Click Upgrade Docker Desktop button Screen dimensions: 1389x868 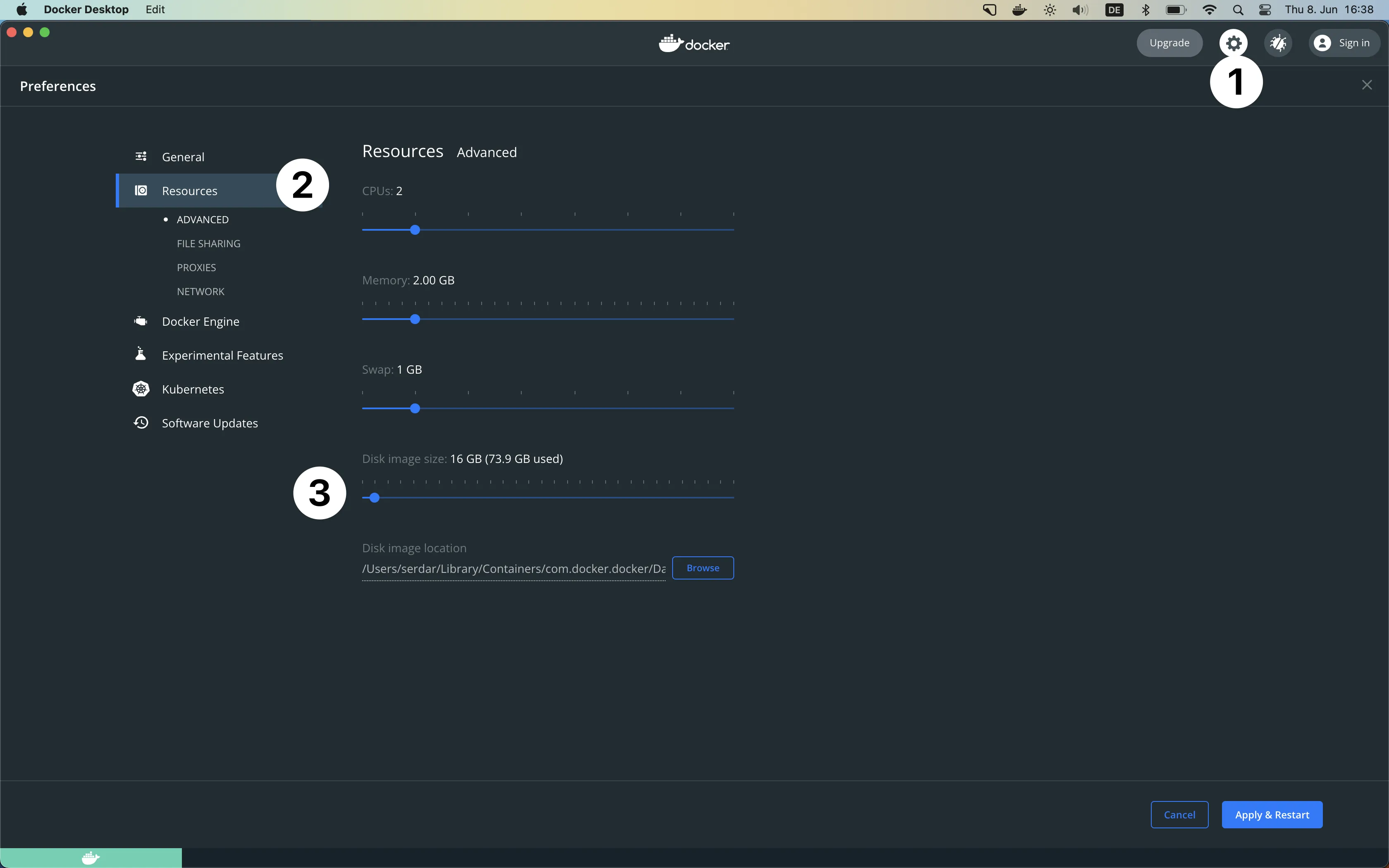(1168, 42)
